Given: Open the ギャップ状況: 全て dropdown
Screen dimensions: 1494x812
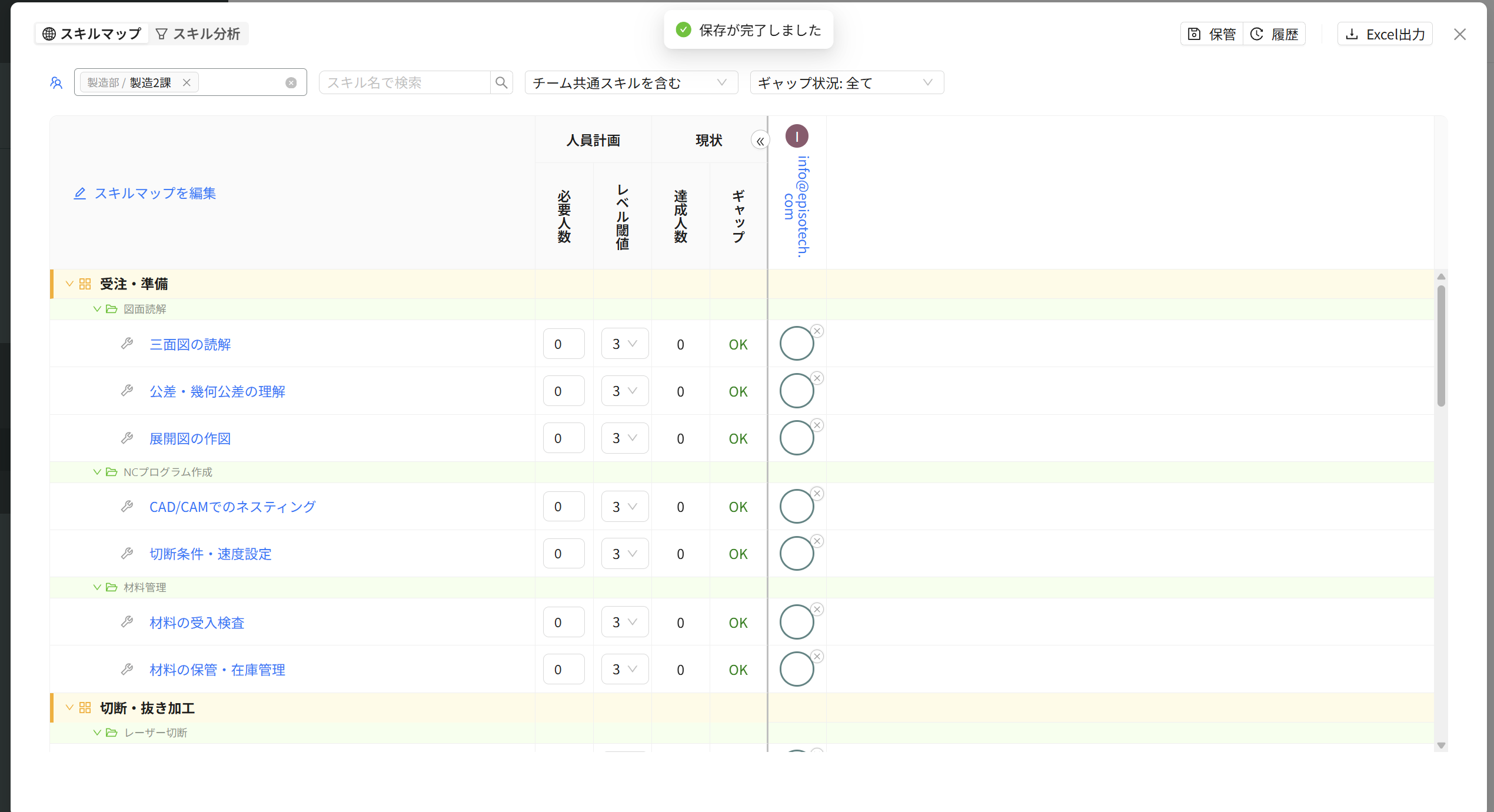Looking at the screenshot, I should click(x=847, y=82).
